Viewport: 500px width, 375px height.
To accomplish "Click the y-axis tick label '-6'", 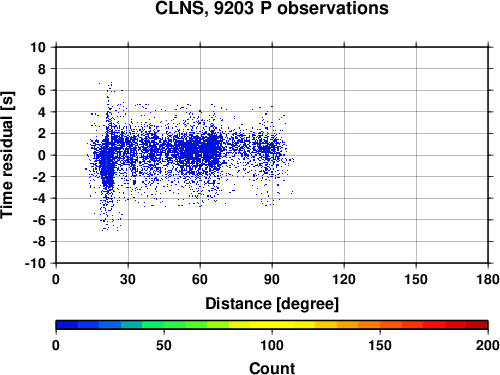I will 39,220.
